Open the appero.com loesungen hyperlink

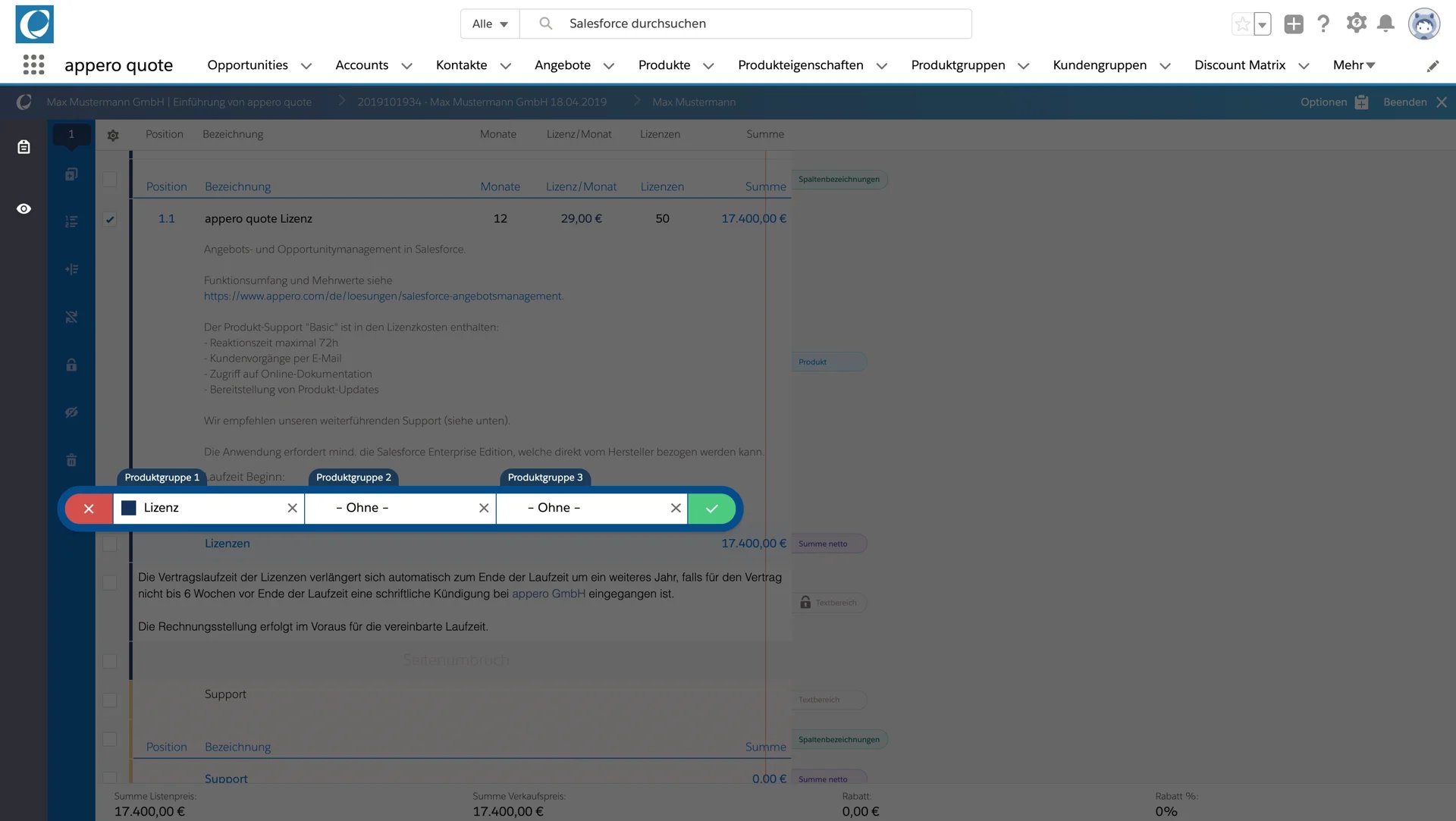tap(384, 296)
